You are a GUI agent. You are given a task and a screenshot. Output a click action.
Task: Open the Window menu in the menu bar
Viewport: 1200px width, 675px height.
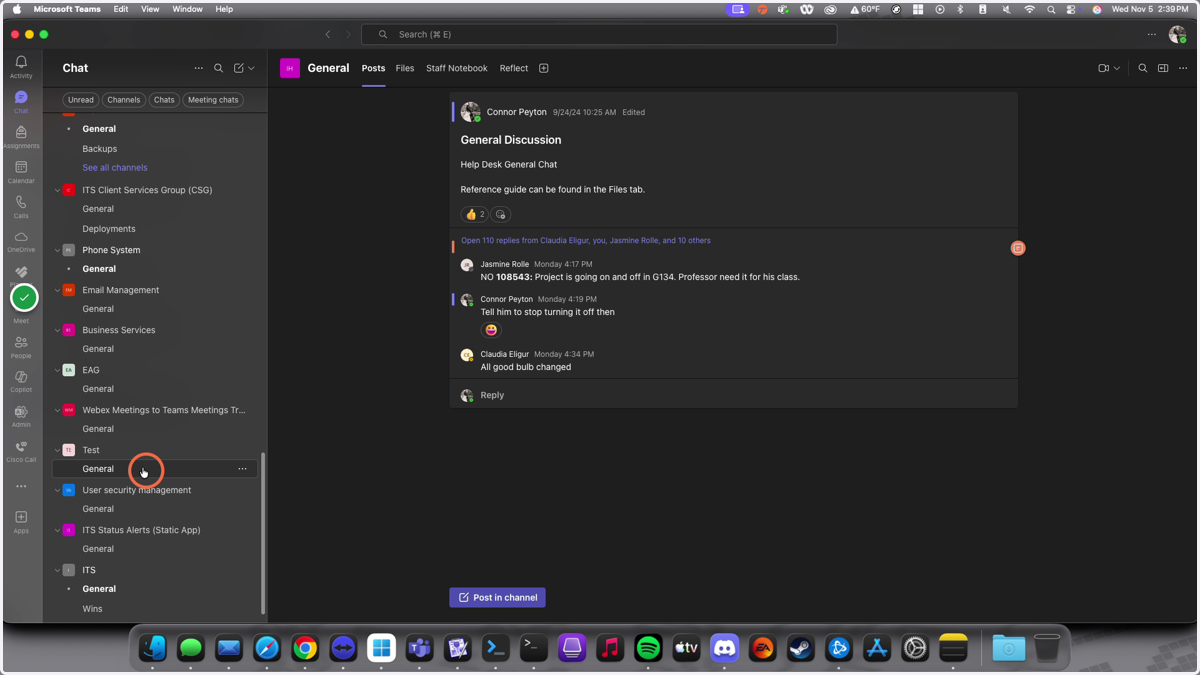tap(187, 9)
